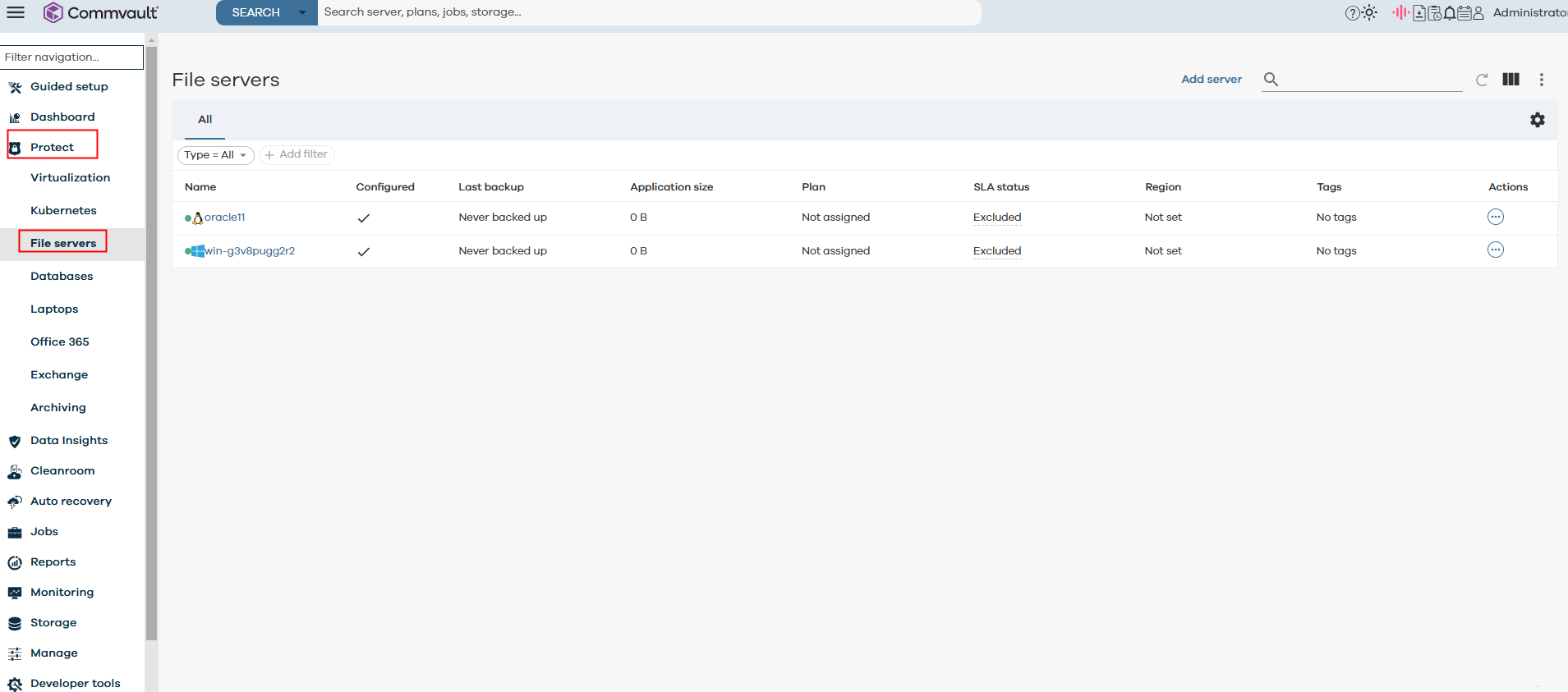
Task: Expand the Type = All filter dropdown
Action: [215, 154]
